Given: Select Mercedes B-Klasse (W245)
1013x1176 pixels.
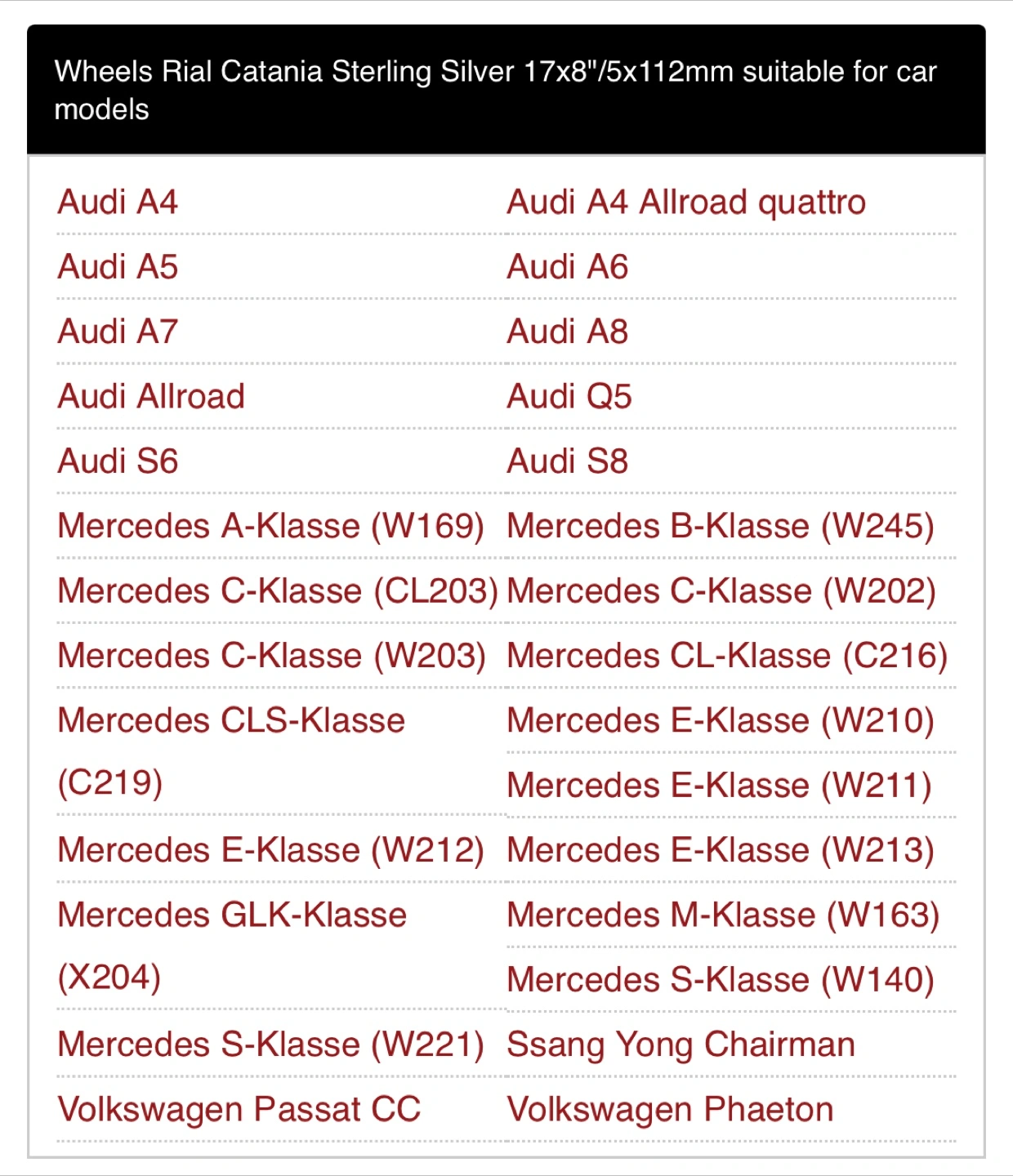Looking at the screenshot, I should click(x=721, y=526).
